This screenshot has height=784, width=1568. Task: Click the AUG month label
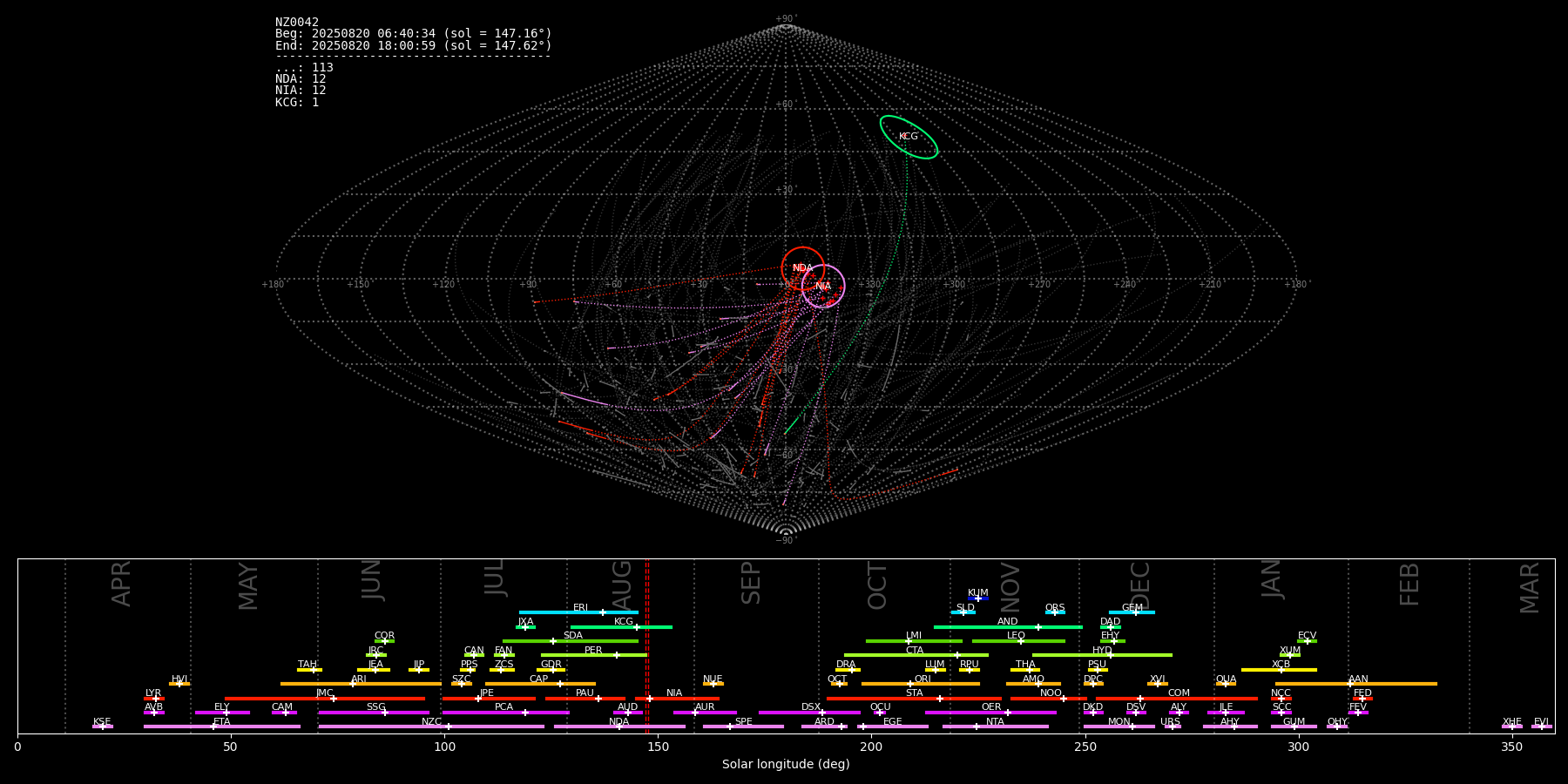[622, 586]
